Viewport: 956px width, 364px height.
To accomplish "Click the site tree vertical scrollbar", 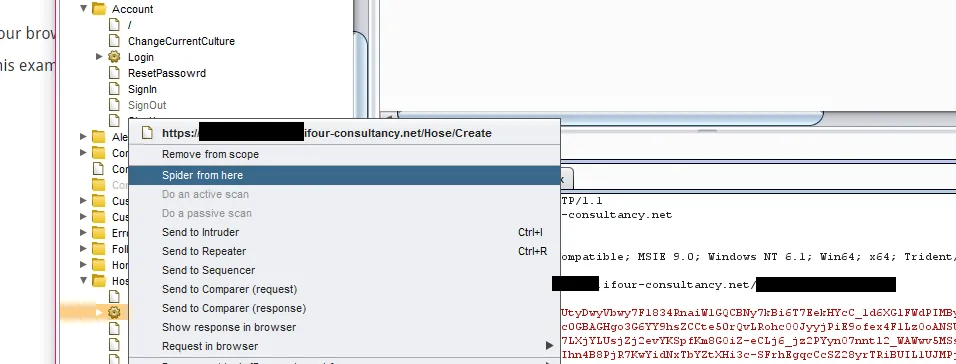I will [360, 76].
